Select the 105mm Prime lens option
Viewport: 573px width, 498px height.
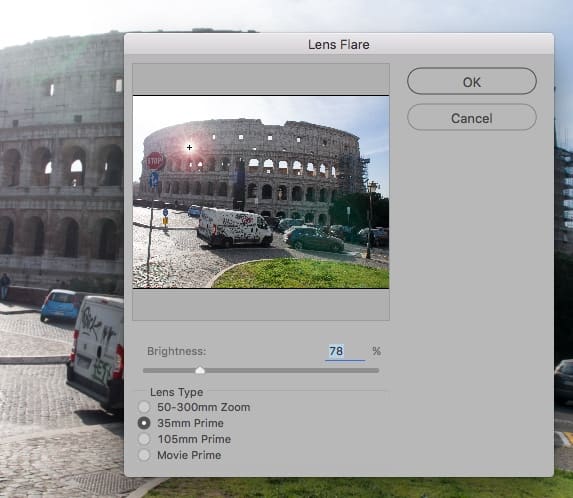point(144,439)
